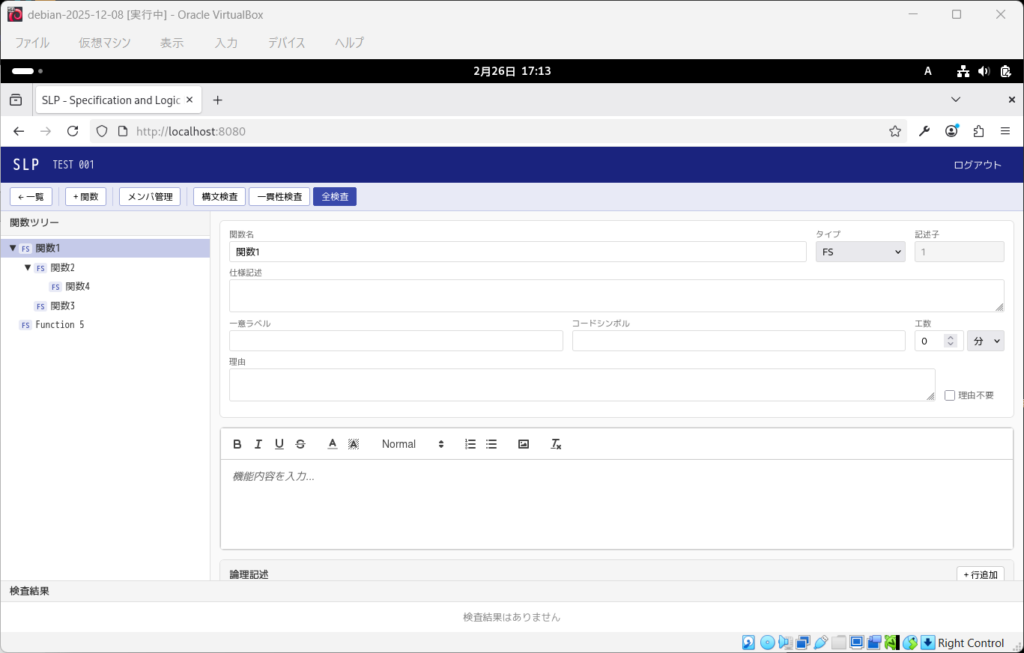Image resolution: width=1024 pixels, height=653 pixels.
Task: Toggle bold formatting in the editor
Action: (238, 444)
